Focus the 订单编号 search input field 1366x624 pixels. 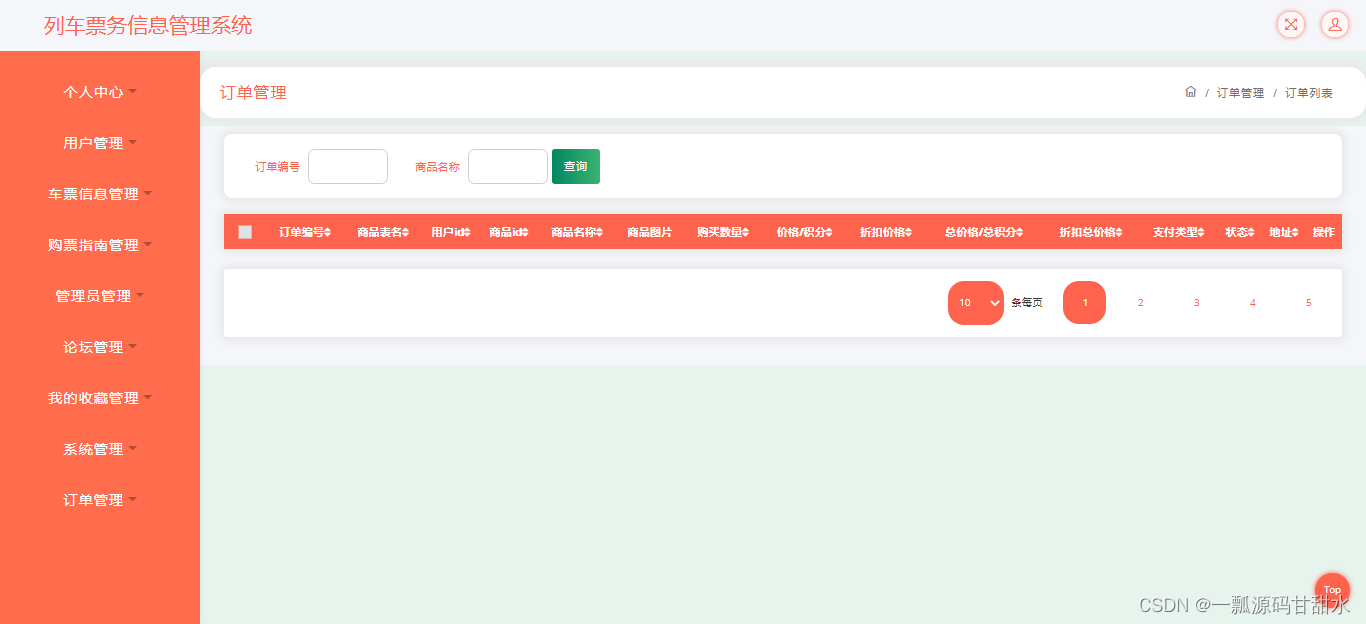(x=348, y=166)
